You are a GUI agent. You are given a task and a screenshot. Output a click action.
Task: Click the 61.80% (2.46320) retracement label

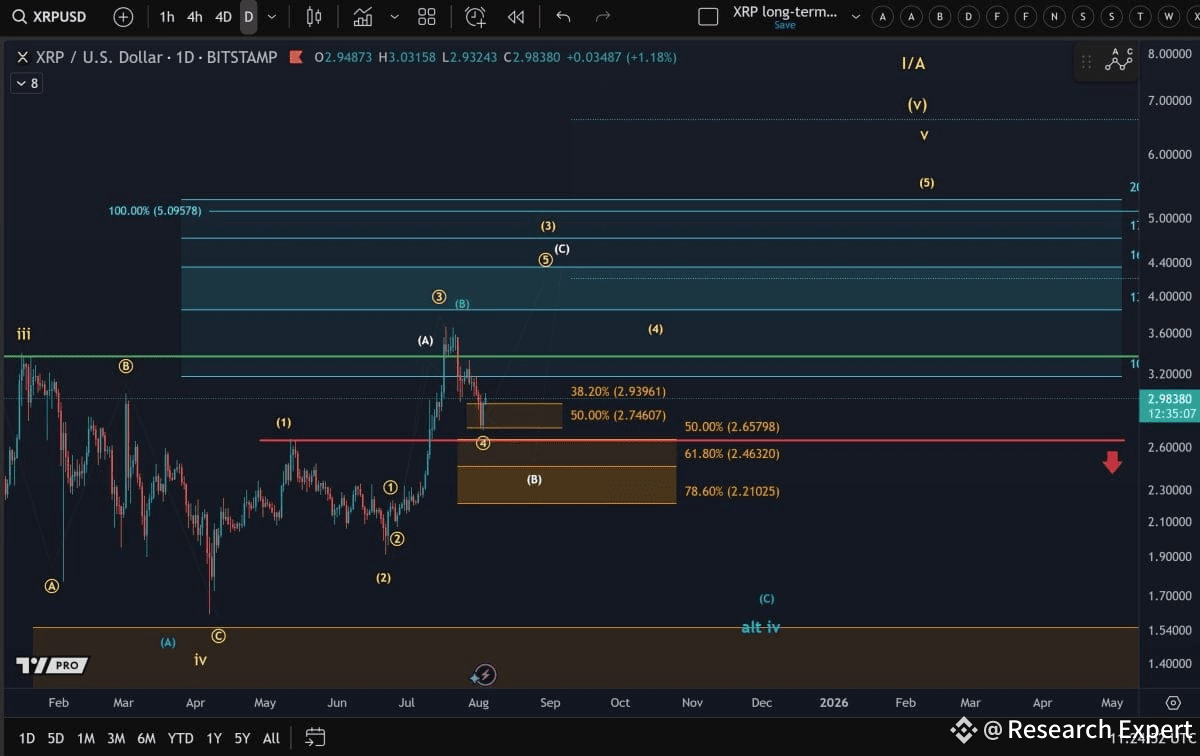point(732,454)
